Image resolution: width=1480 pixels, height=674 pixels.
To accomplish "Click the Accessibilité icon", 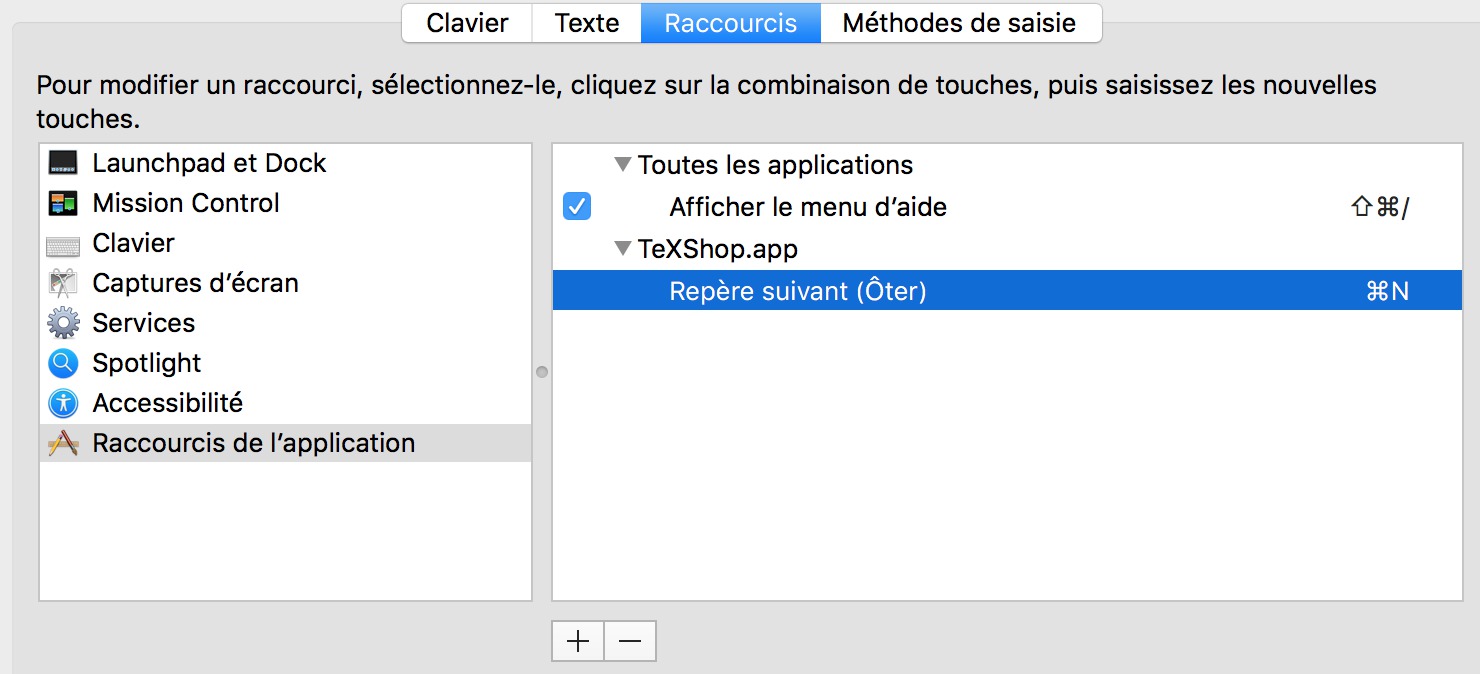I will coord(63,403).
